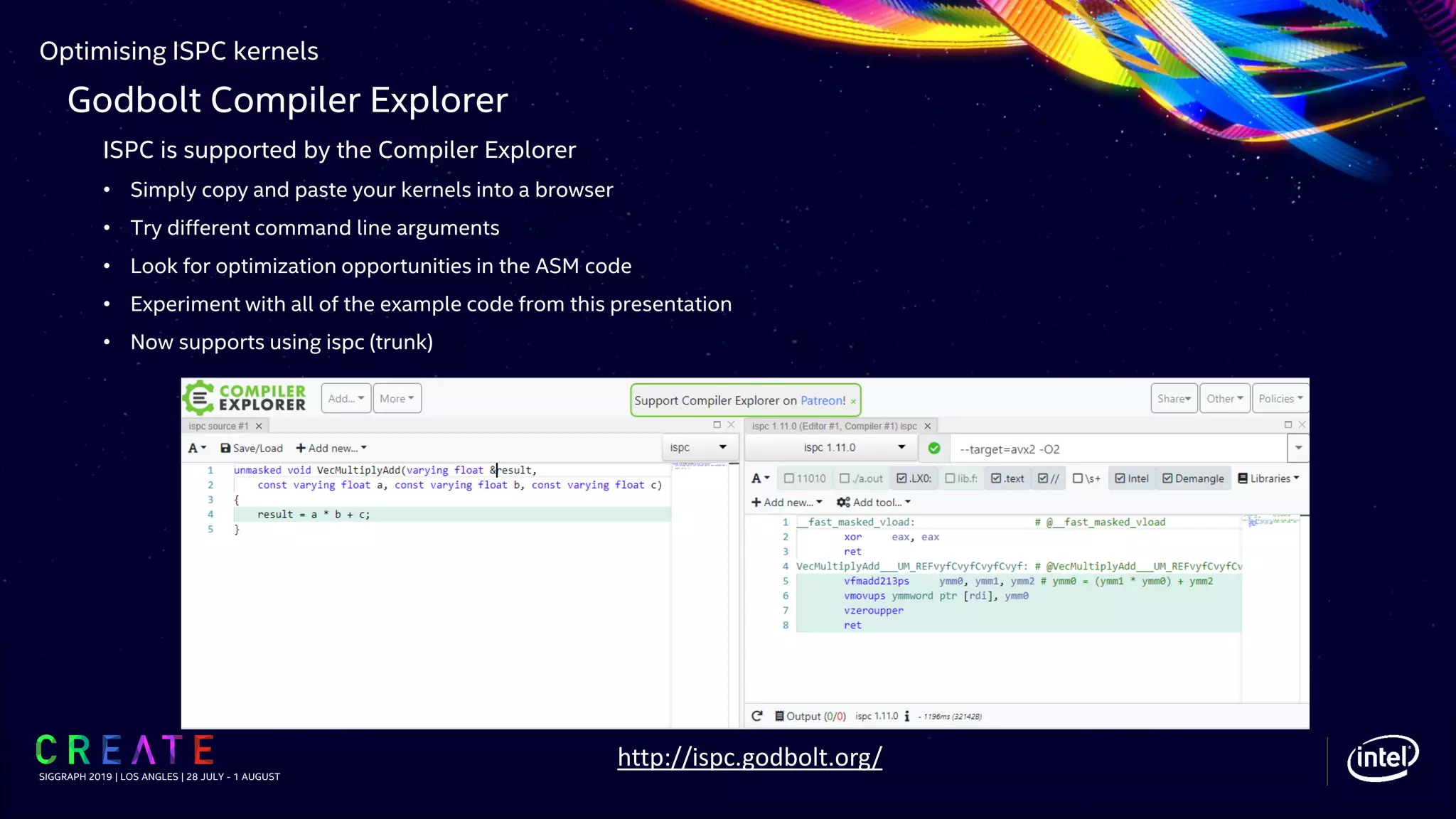
Task: Open the Other dropdown
Action: click(1224, 399)
